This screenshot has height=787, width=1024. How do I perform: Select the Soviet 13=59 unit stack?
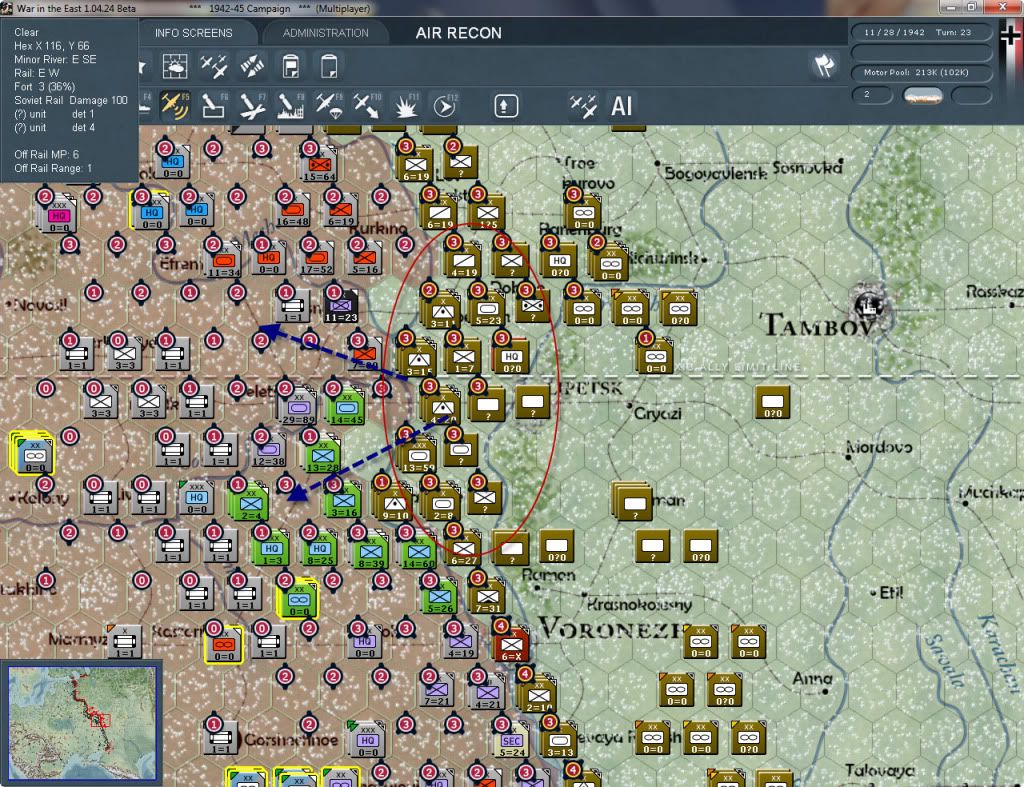(x=419, y=455)
